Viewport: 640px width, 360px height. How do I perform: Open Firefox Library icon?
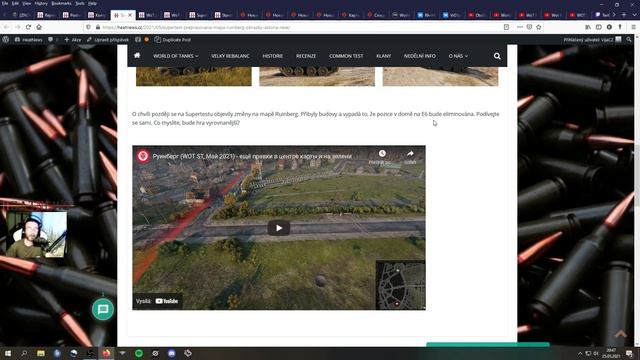click(588, 27)
